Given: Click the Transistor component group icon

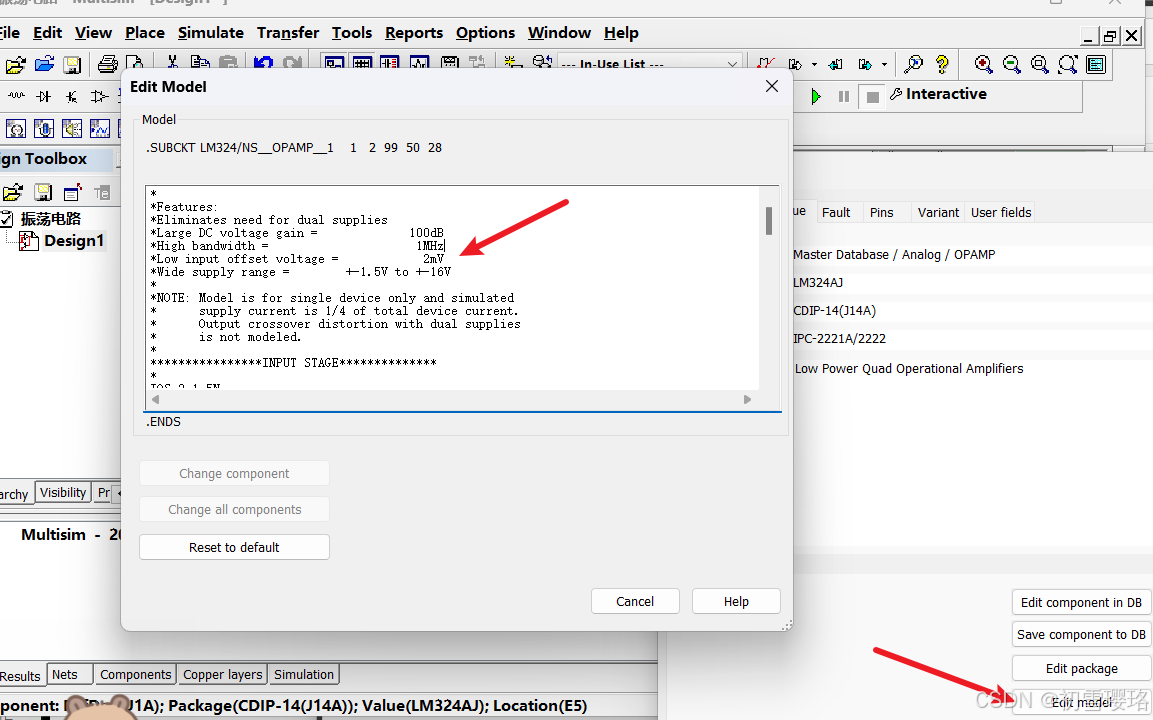Looking at the screenshot, I should pos(71,96).
